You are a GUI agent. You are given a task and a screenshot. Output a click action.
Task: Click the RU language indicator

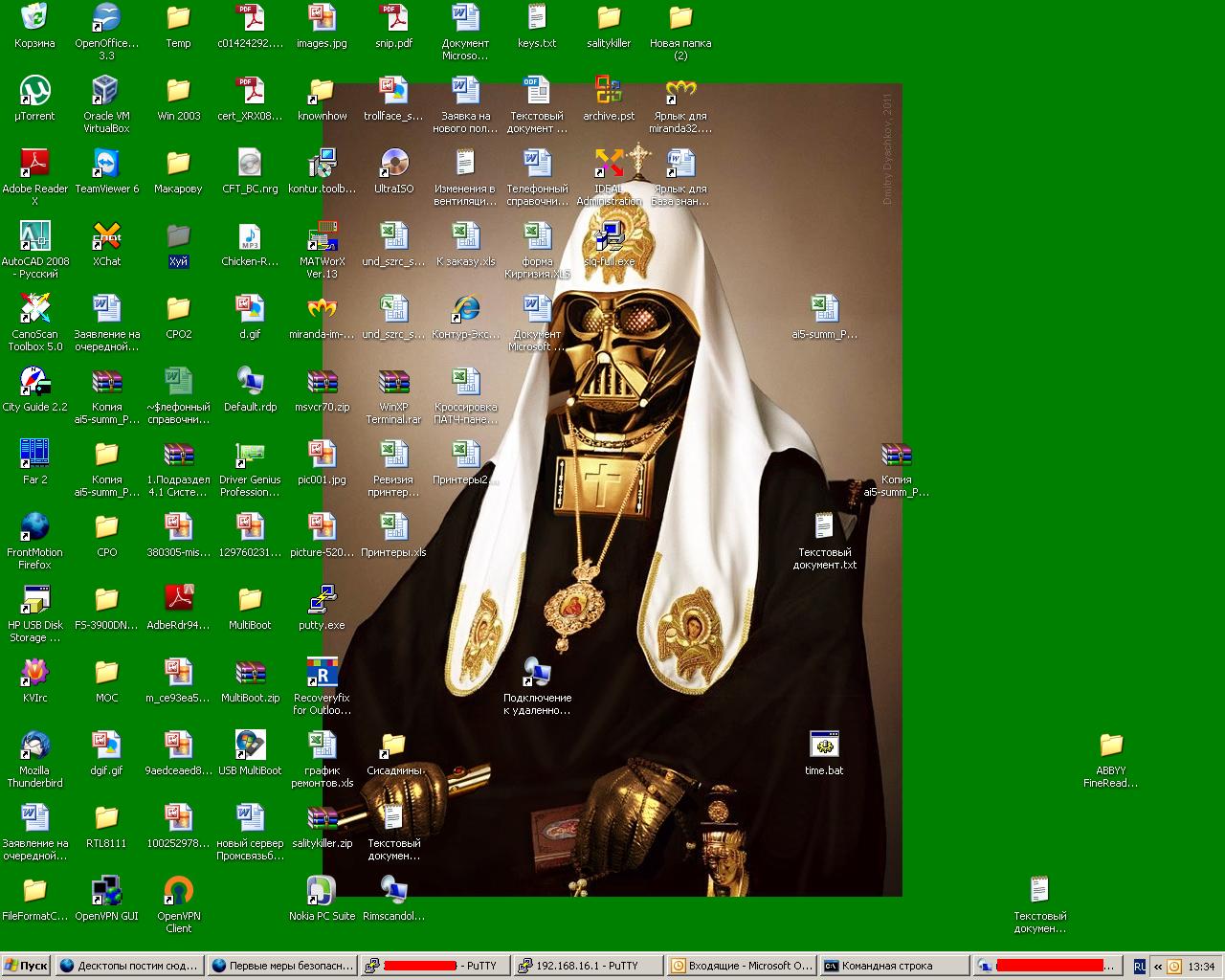[1139, 967]
